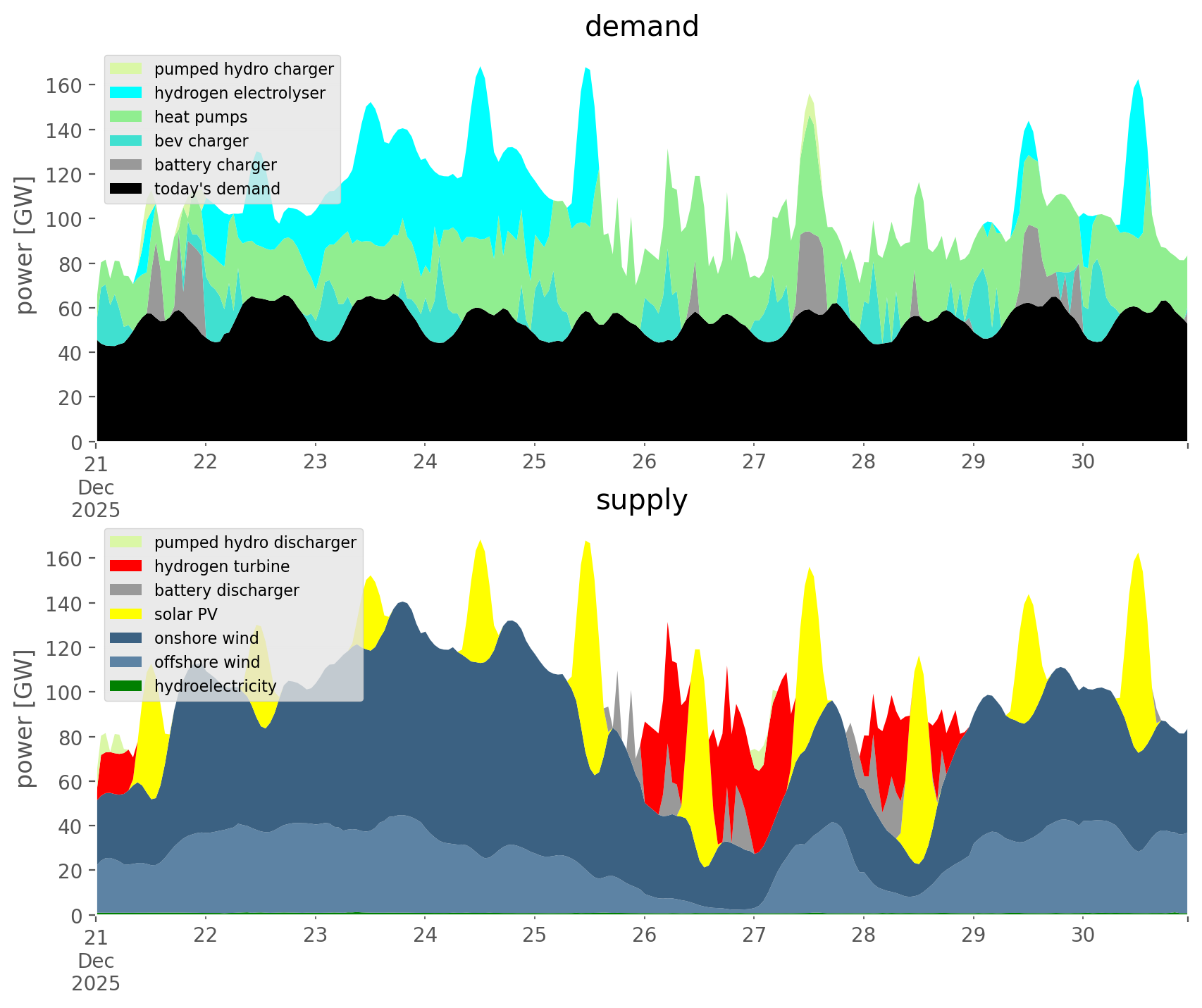Image resolution: width=1202 pixels, height=1008 pixels.
Task: Click the pumped hydro charger legend swatch
Action: click(127, 69)
